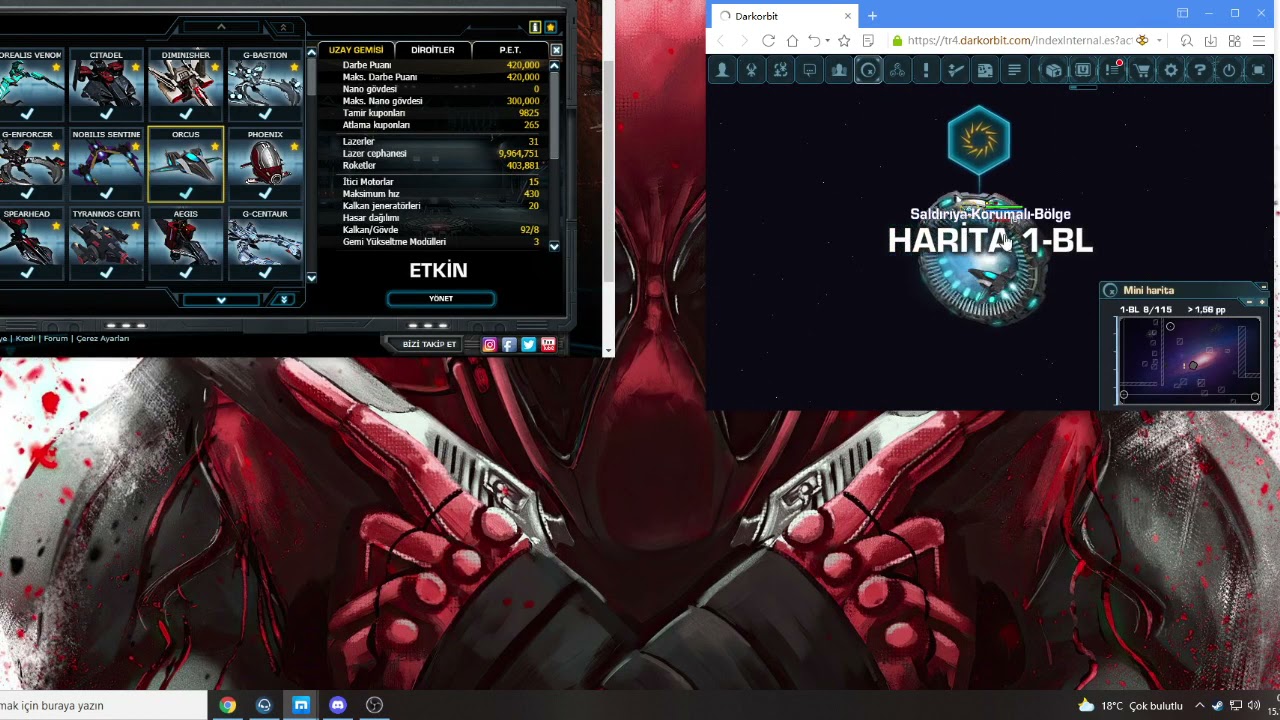
Task: Reload the Darkorbit browser page
Action: click(768, 40)
